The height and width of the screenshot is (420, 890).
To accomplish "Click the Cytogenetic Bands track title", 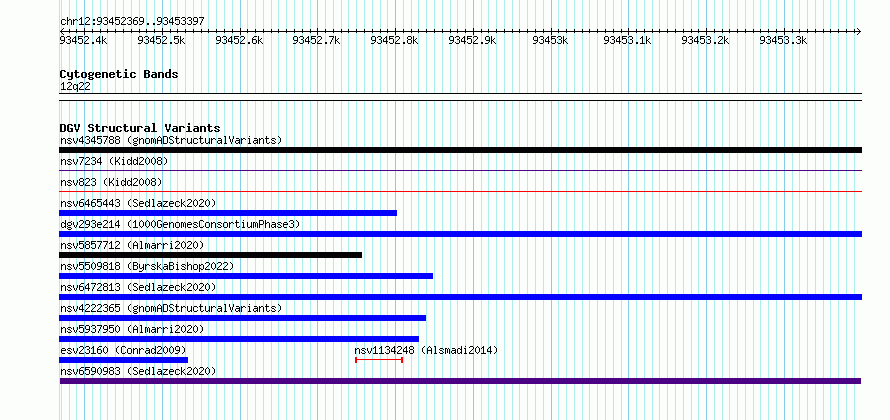I will tap(119, 74).
